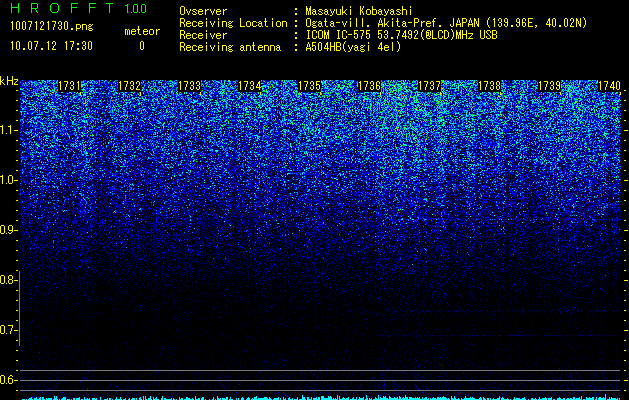Image resolution: width=629 pixels, height=400 pixels.
Task: Click the 0.6 frequency axis label
Action: tap(7, 380)
